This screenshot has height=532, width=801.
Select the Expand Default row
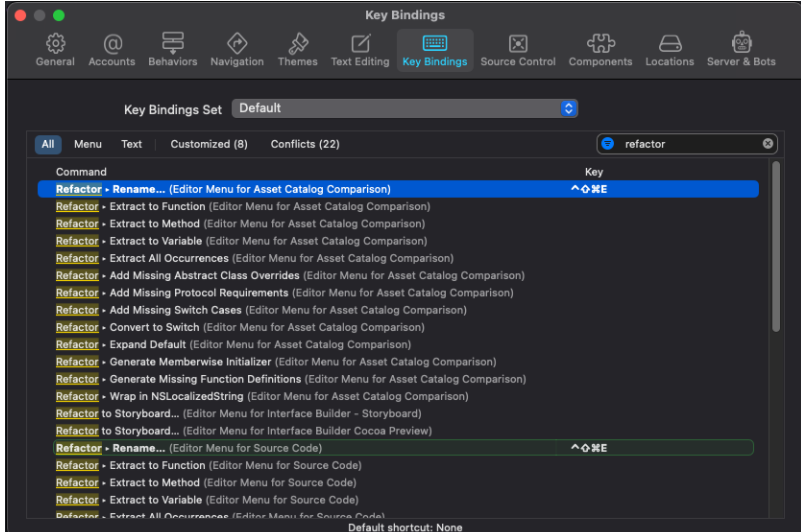(x=398, y=344)
